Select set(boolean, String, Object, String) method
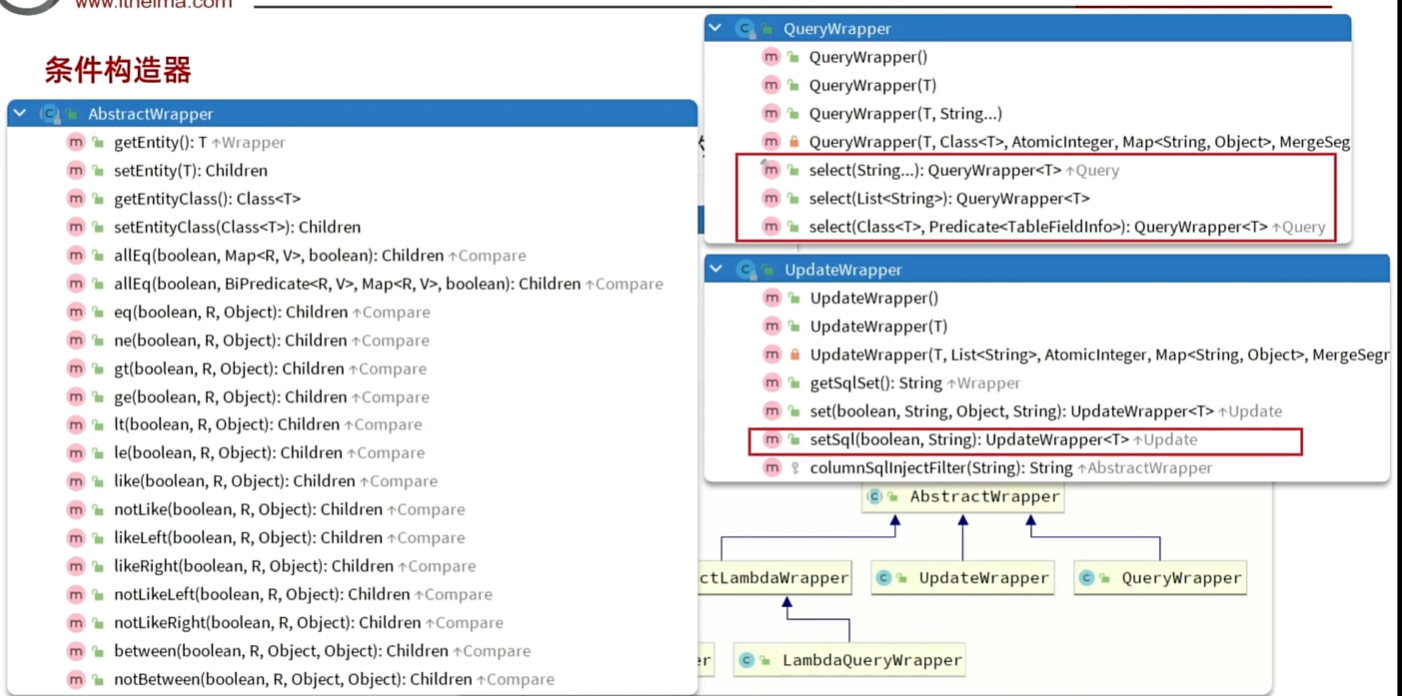Viewport: 1402px width, 696px height. (x=1047, y=410)
